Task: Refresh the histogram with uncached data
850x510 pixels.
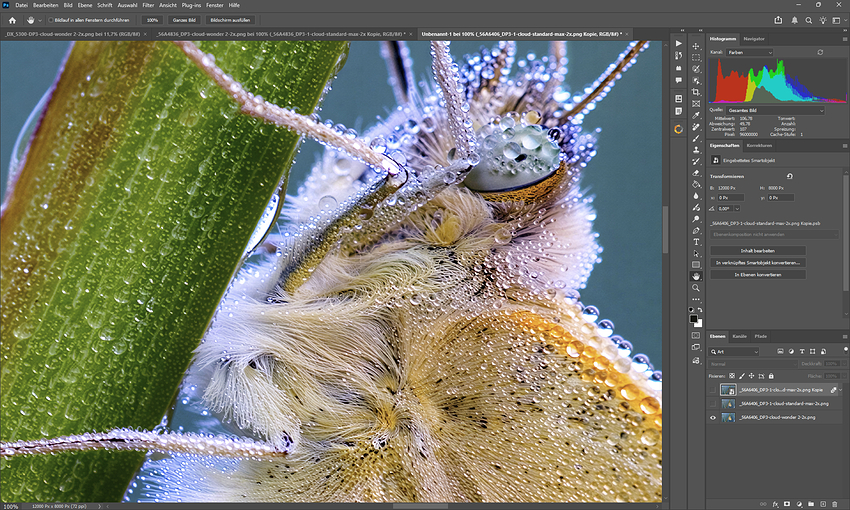Action: pos(820,52)
